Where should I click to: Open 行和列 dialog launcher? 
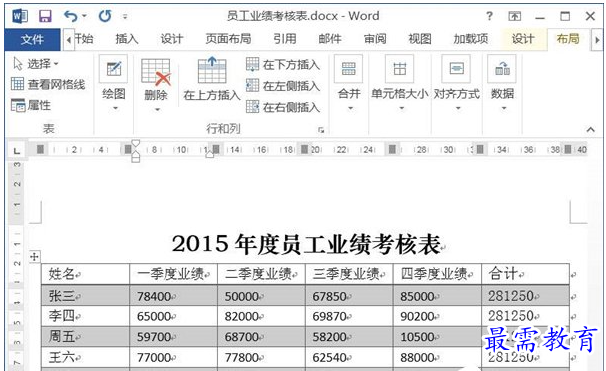coord(321,130)
